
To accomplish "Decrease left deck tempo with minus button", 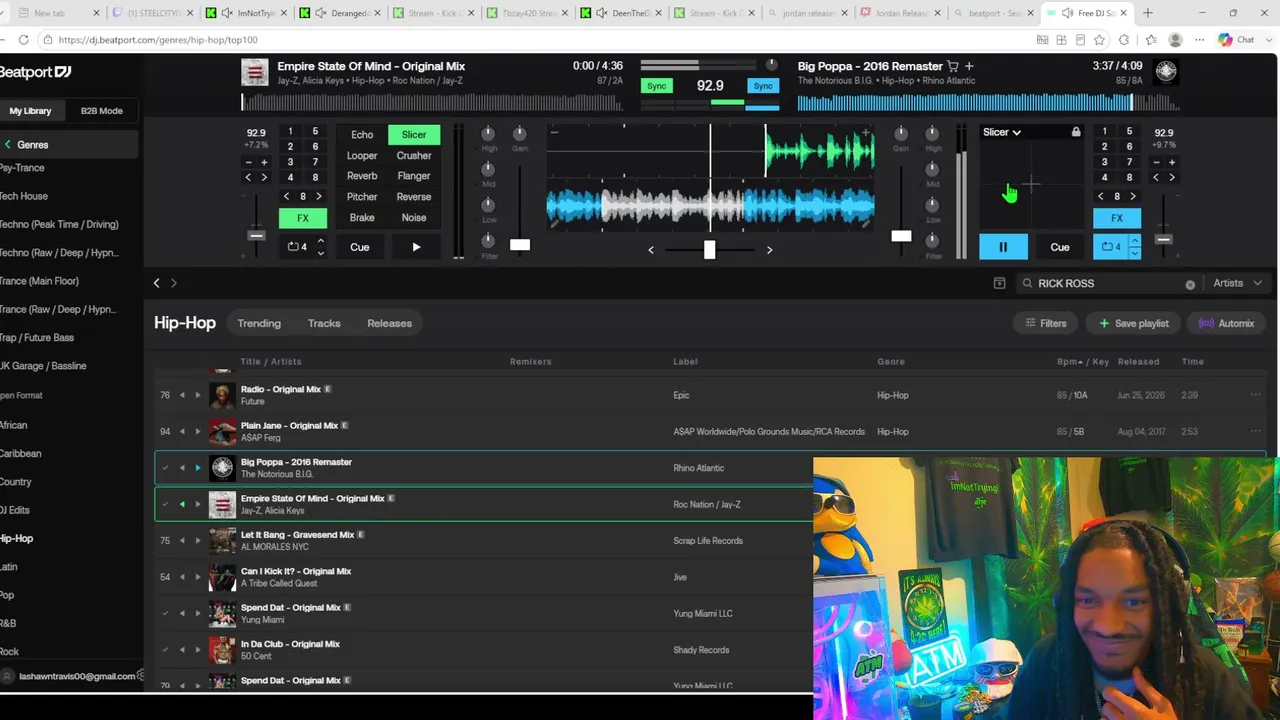I will tap(248, 162).
